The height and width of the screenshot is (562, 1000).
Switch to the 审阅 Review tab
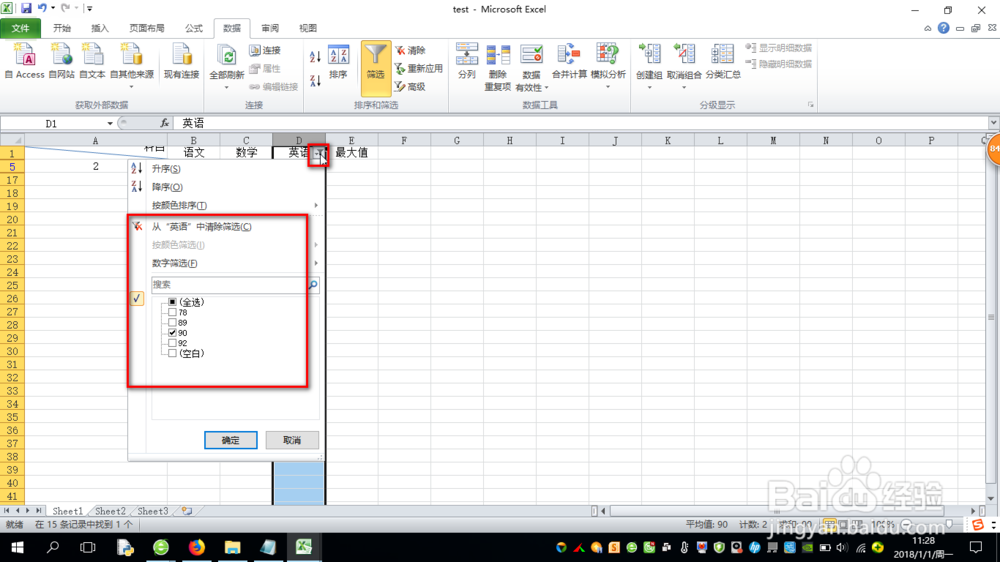pyautogui.click(x=270, y=28)
